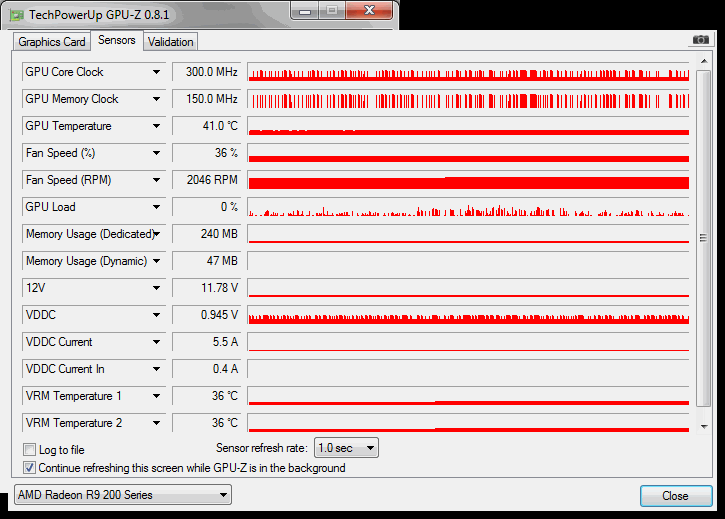The width and height of the screenshot is (725, 519).
Task: Expand the GPU Temperature dropdown arrow
Action: tap(156, 126)
